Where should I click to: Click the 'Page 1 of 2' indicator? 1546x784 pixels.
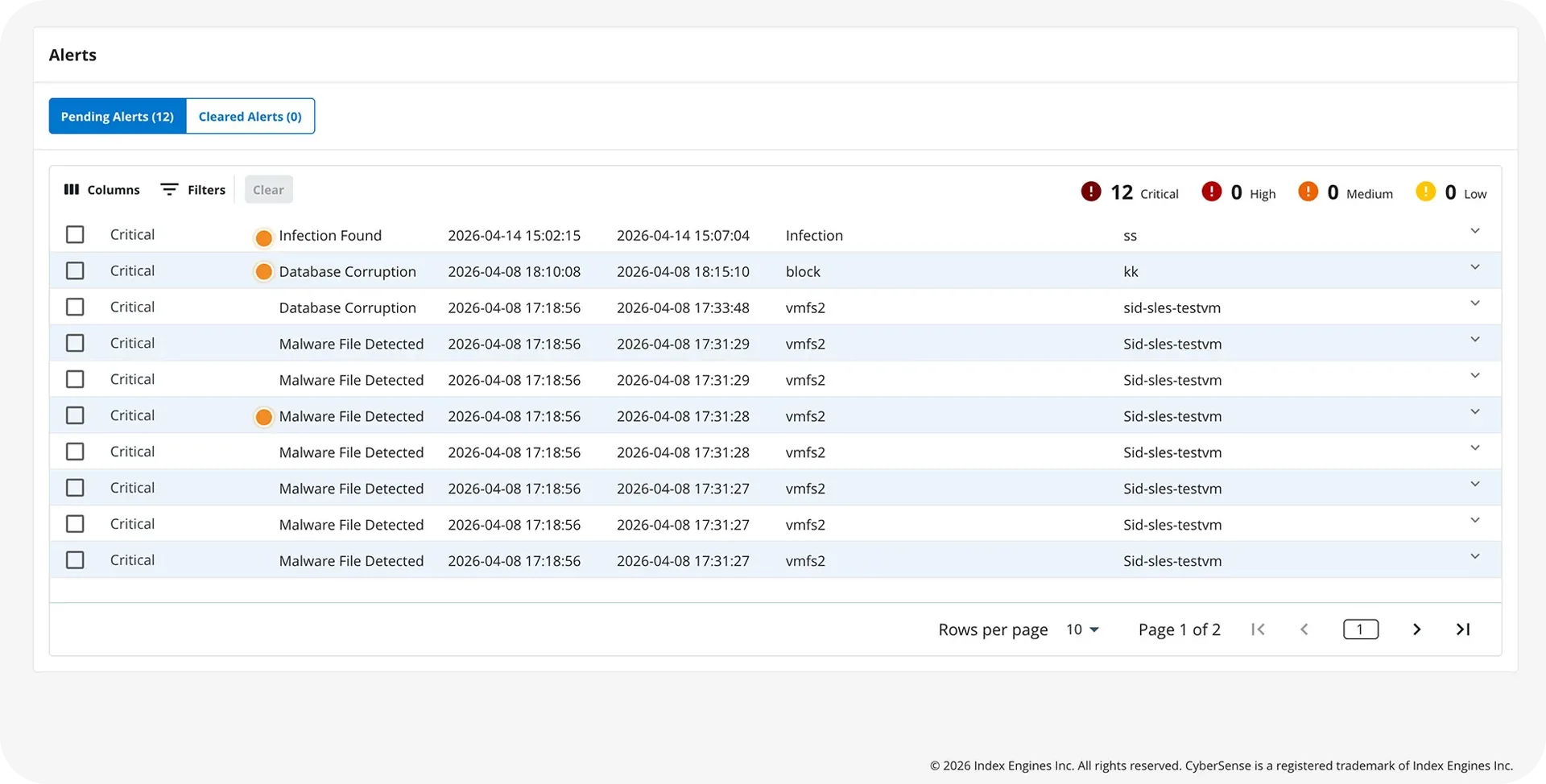1180,629
